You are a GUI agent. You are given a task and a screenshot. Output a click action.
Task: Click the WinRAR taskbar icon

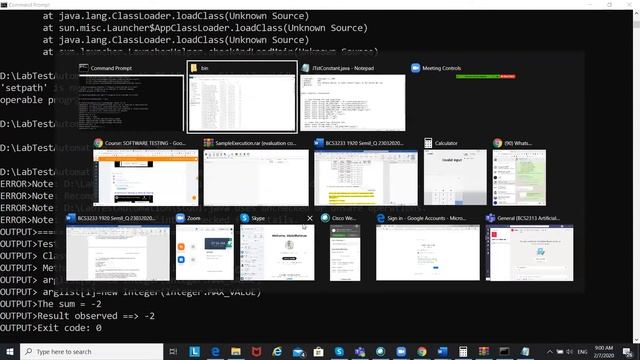coord(484,351)
